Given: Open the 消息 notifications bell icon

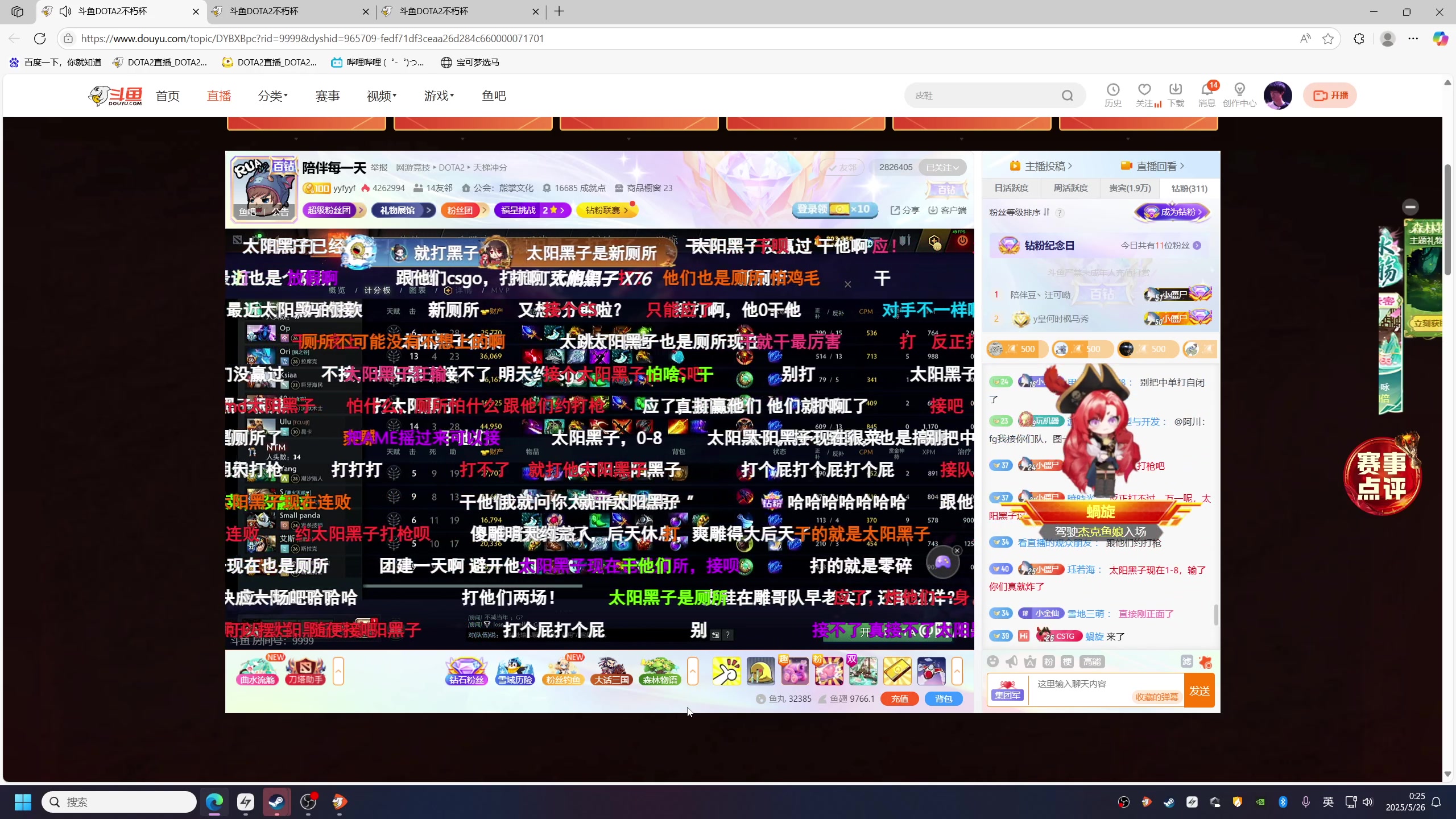Looking at the screenshot, I should click(1206, 95).
